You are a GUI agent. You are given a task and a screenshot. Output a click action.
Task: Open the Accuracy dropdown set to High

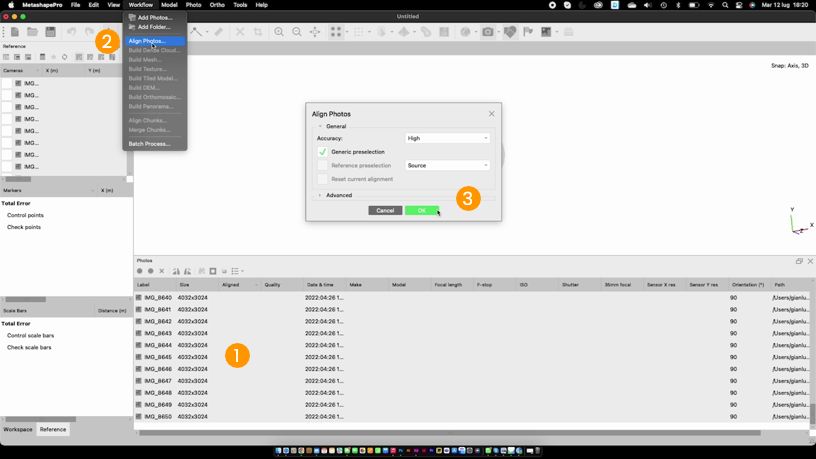click(447, 138)
